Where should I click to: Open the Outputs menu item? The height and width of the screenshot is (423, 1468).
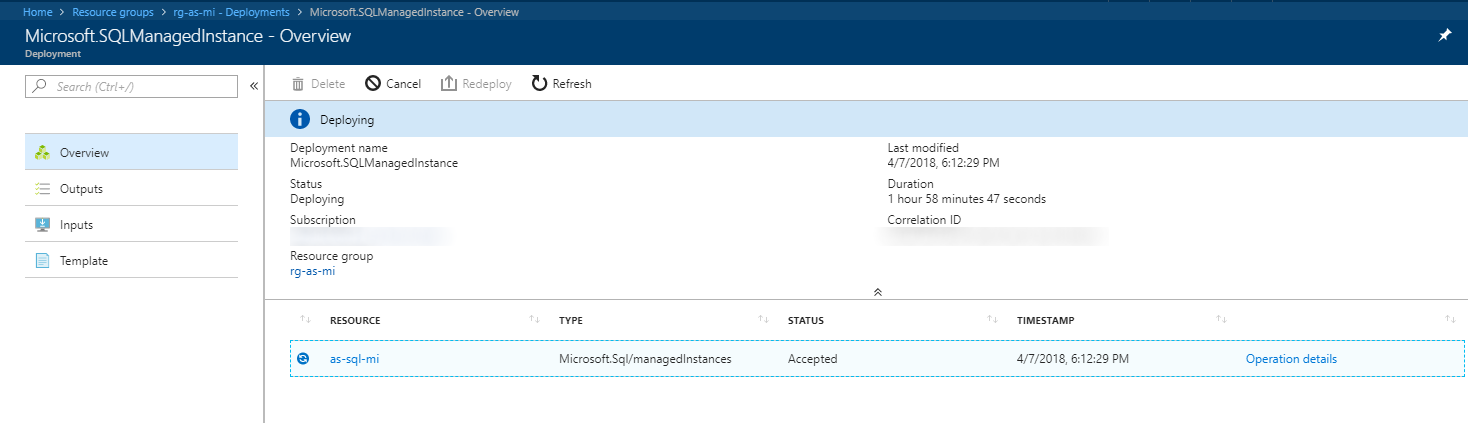(81, 189)
